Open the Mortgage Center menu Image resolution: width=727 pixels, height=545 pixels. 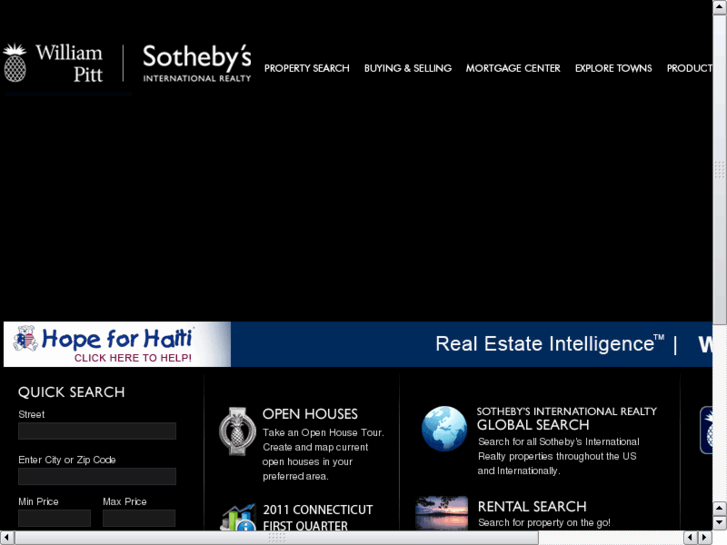513,68
